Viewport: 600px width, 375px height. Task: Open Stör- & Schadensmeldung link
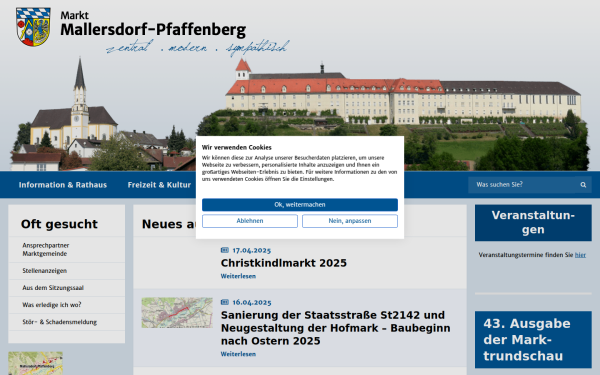click(59, 322)
